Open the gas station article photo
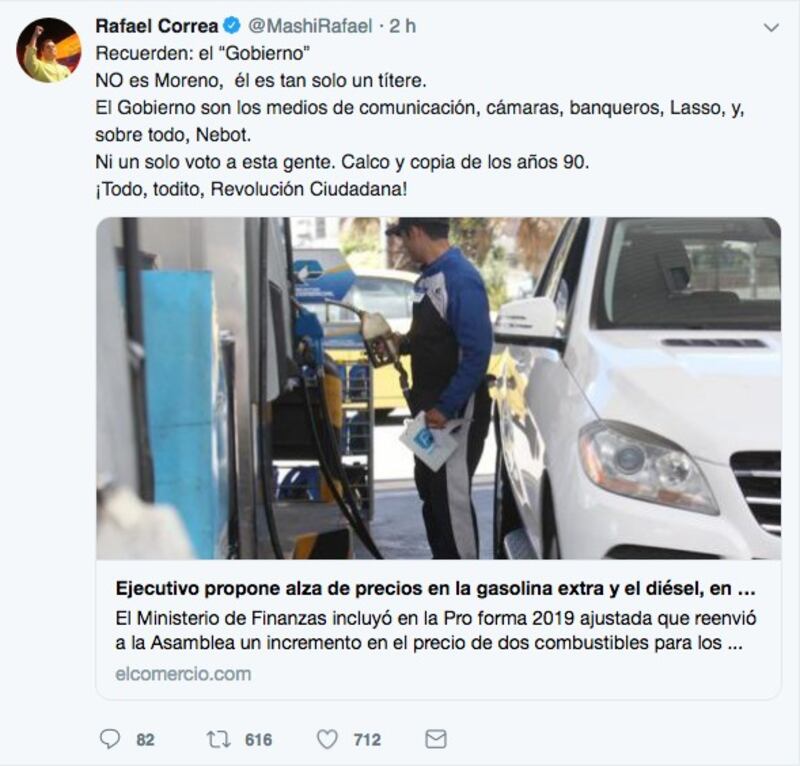The height and width of the screenshot is (766, 800). (438, 388)
